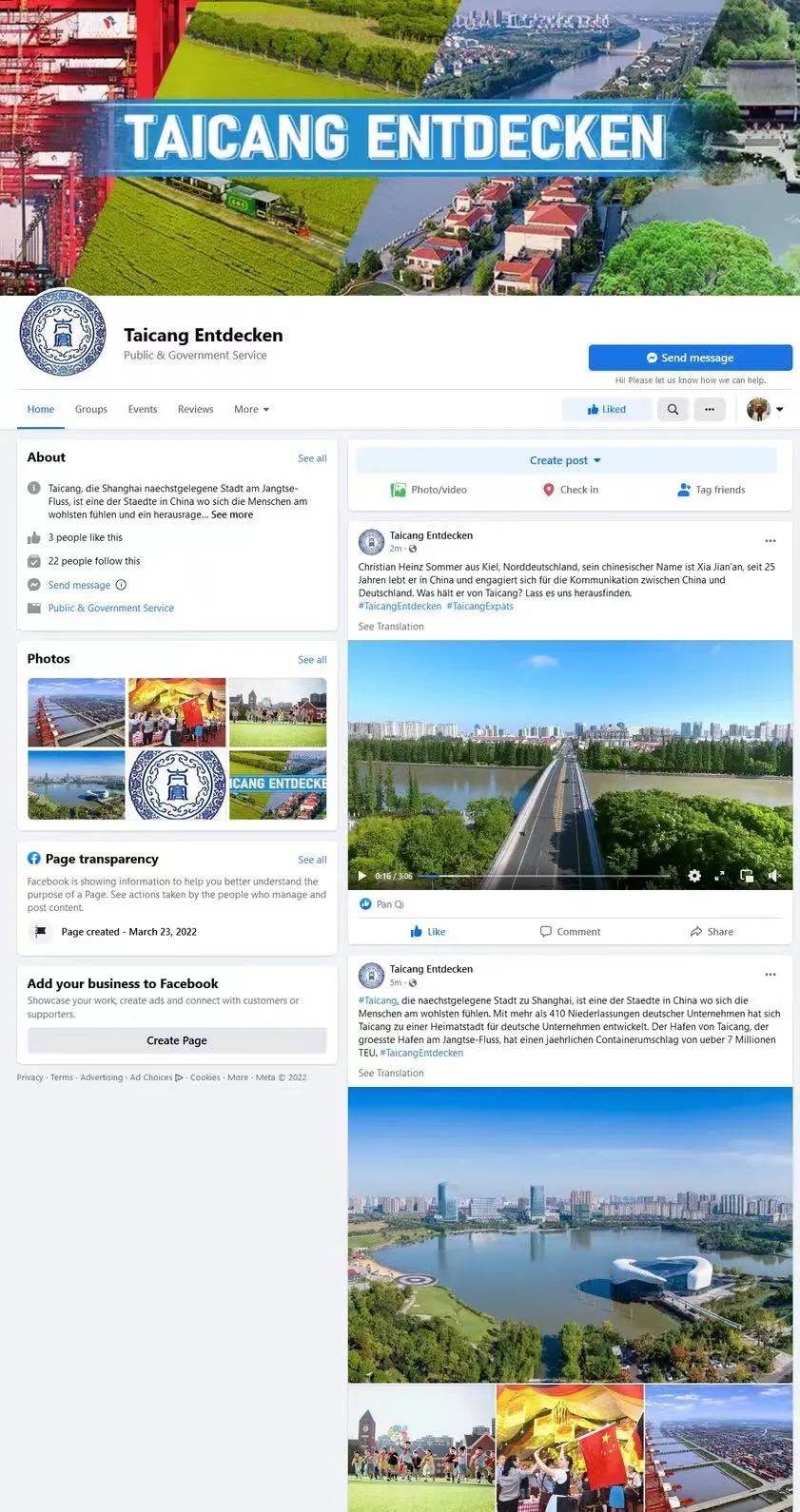Click See all in About section
Viewport: 800px width, 1512px height.
pos(312,458)
